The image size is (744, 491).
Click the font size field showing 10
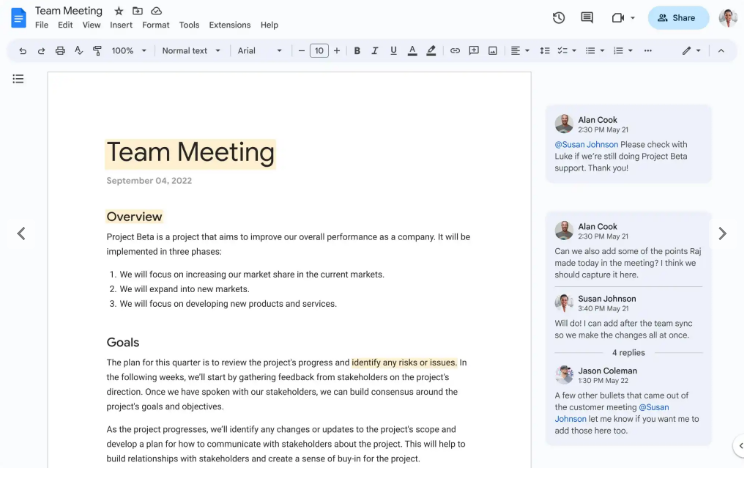point(319,51)
